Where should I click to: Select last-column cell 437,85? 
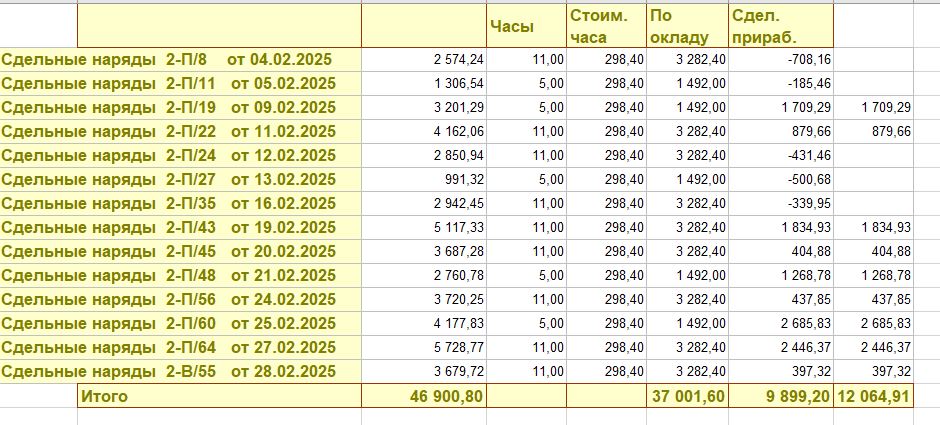pos(873,300)
